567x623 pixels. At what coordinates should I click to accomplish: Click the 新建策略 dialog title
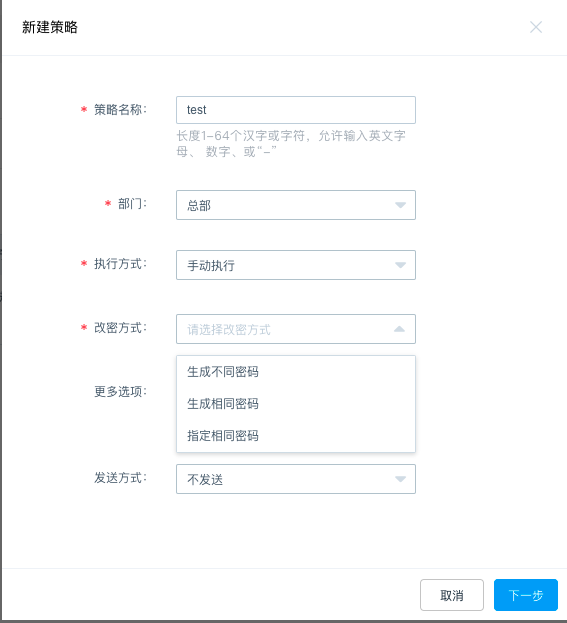coord(50,27)
